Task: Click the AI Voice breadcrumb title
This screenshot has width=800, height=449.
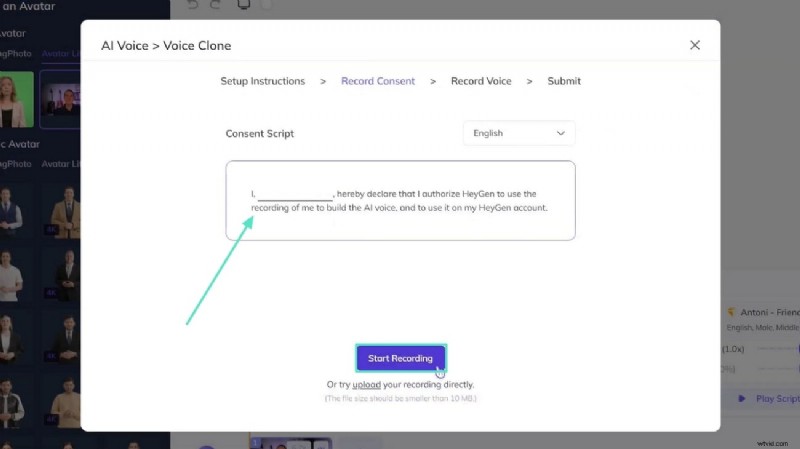Action: (124, 45)
